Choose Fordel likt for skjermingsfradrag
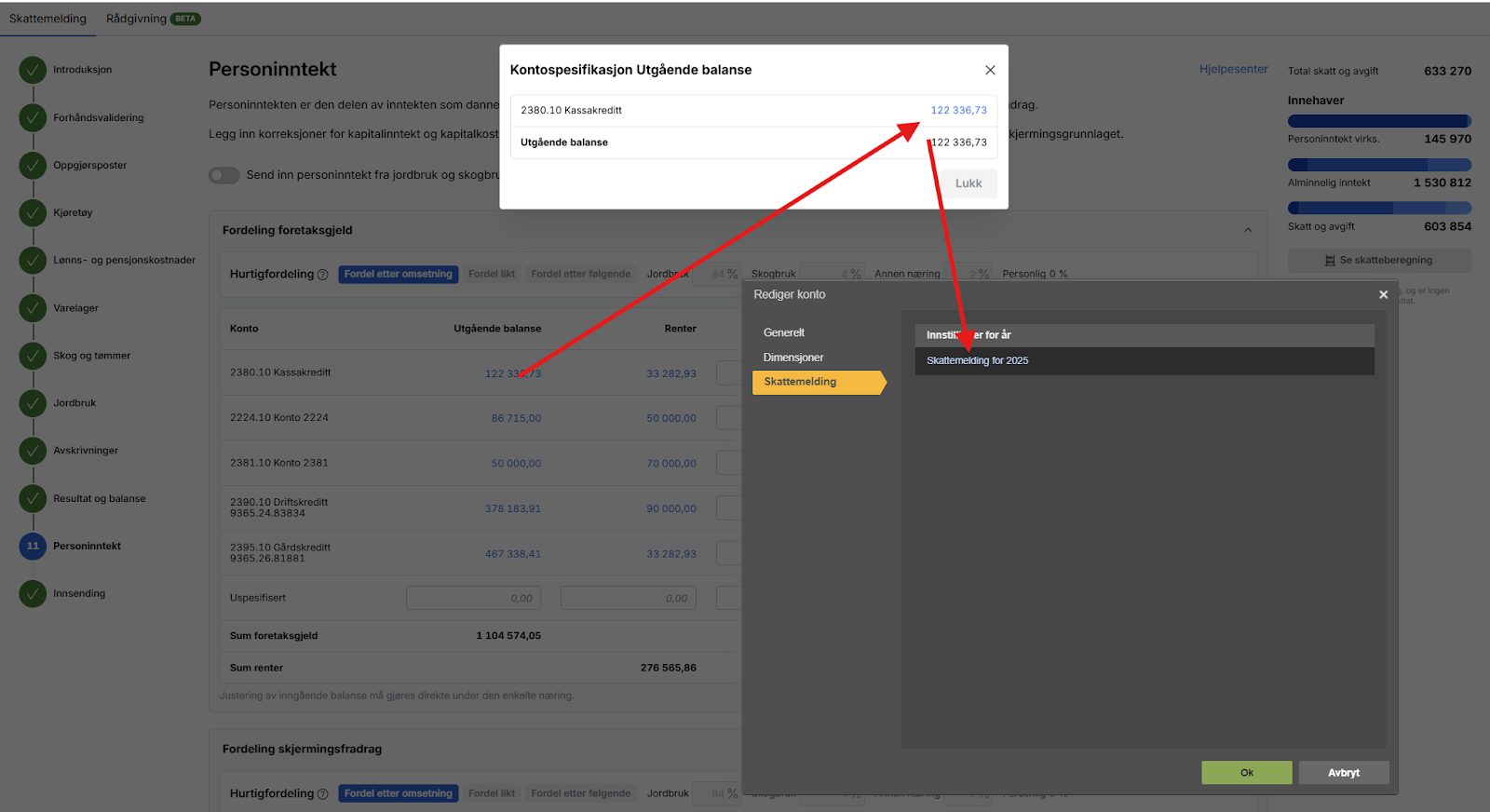 (492, 794)
